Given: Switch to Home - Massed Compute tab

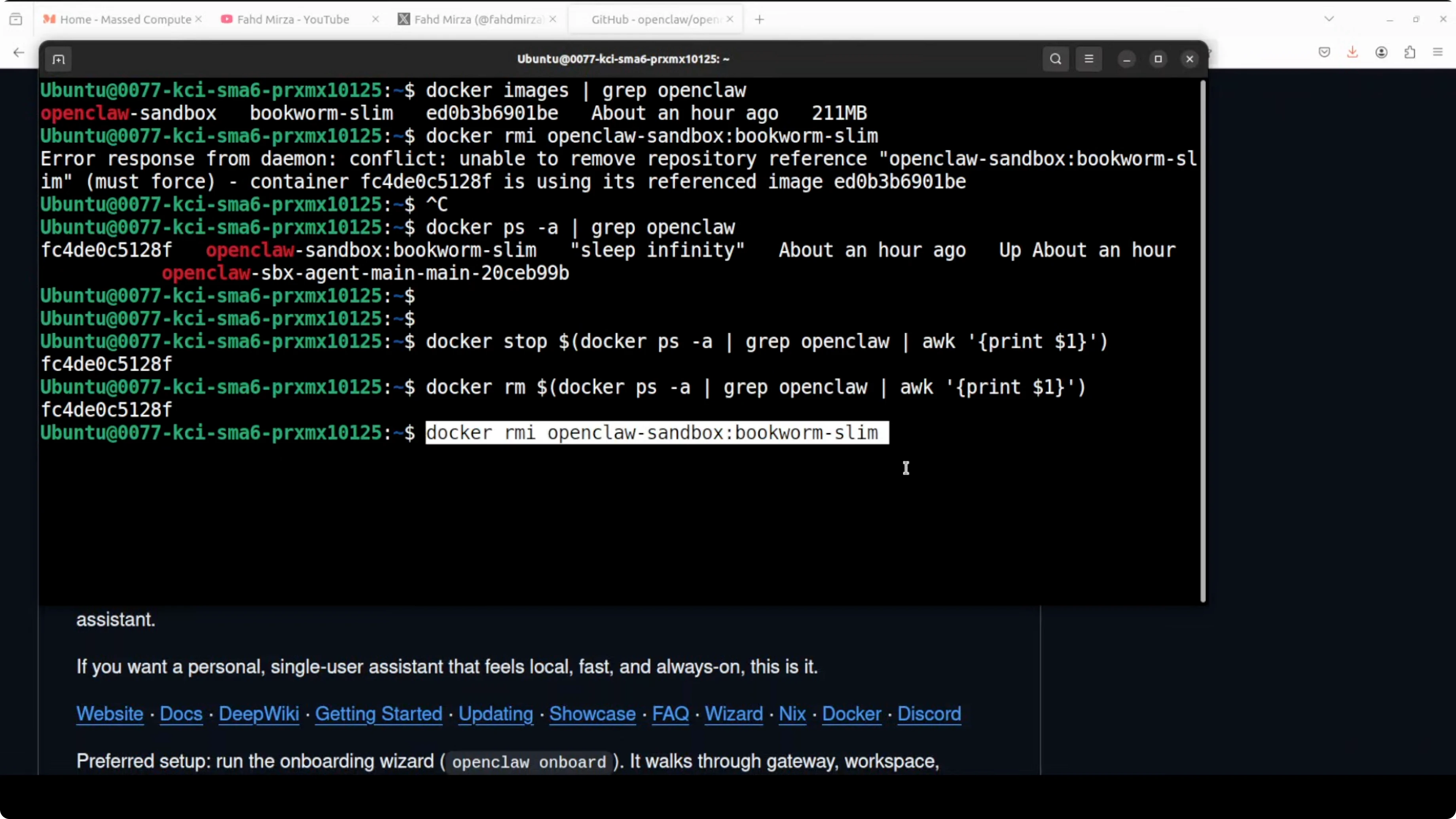Looking at the screenshot, I should (125, 19).
